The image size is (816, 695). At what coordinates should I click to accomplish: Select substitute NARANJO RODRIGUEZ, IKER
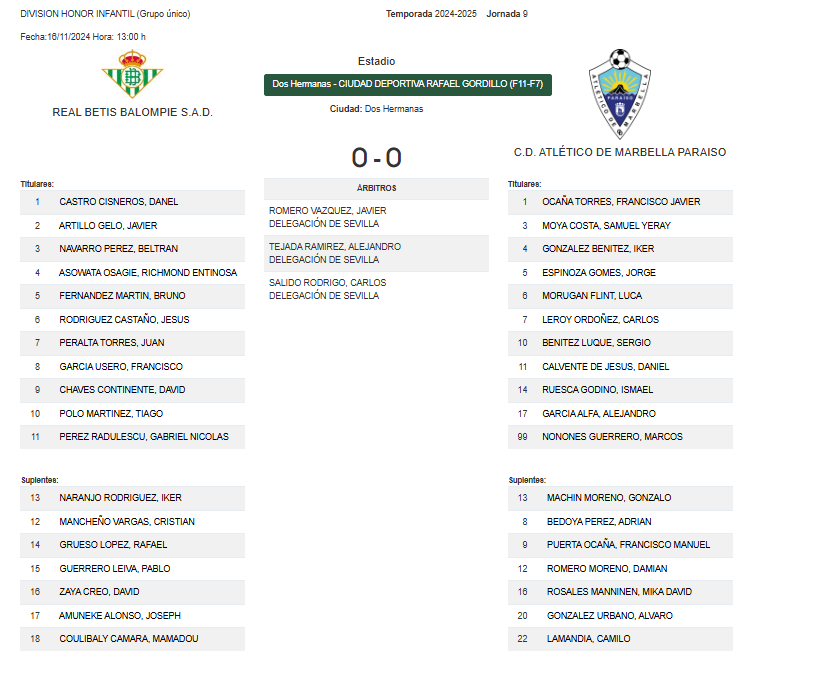click(120, 498)
